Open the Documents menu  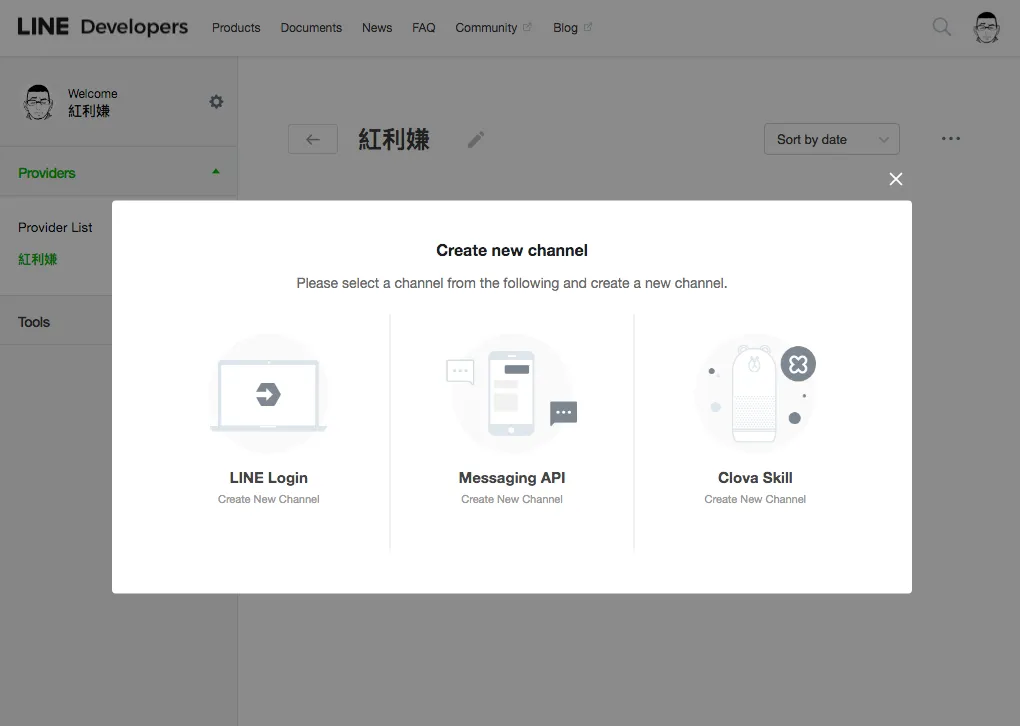pyautogui.click(x=311, y=28)
